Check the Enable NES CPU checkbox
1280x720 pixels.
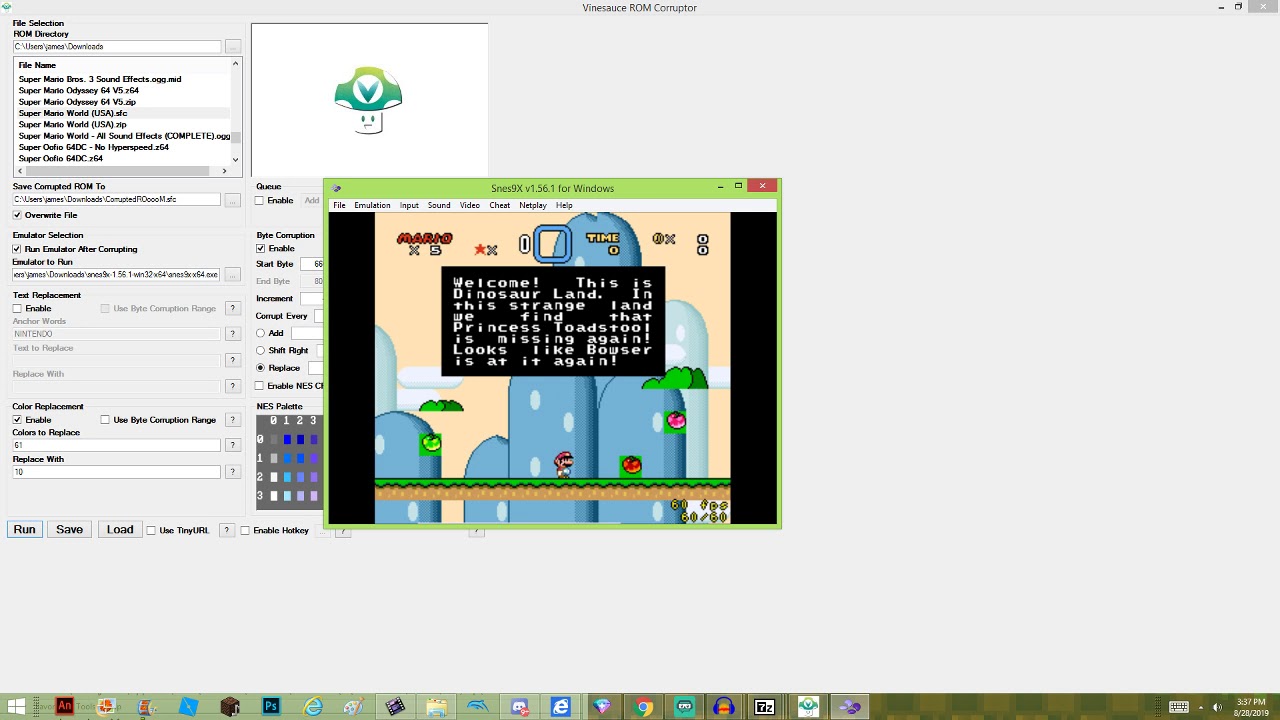[260, 386]
